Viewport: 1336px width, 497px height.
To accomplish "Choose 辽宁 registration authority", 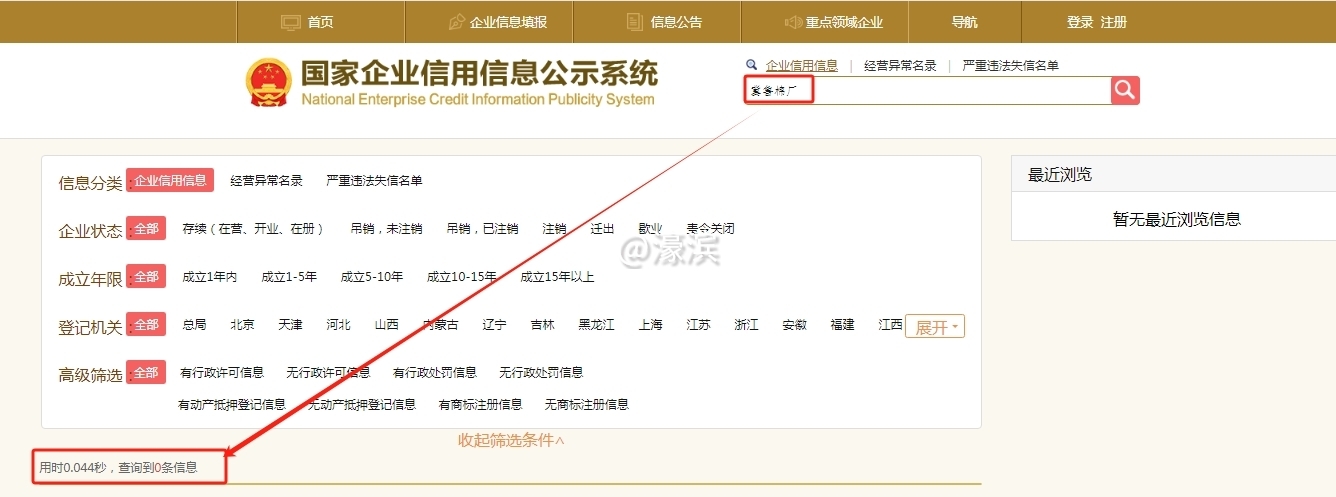I will pos(494,325).
